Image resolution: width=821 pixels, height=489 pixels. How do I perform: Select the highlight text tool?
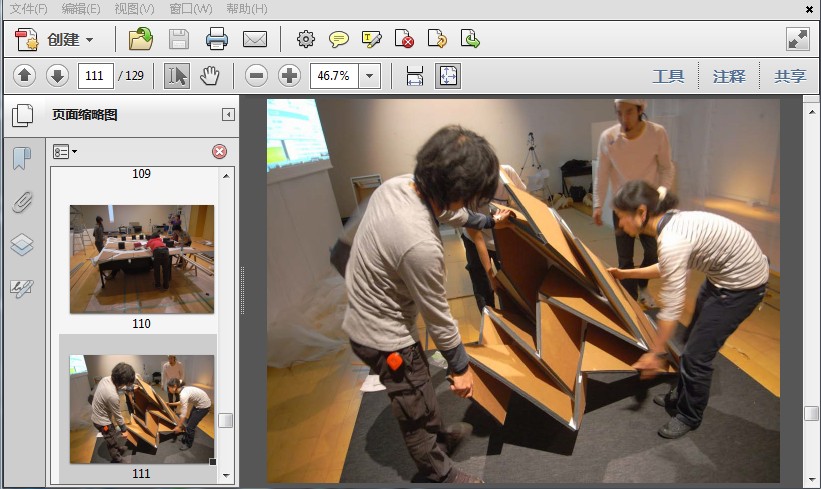372,39
